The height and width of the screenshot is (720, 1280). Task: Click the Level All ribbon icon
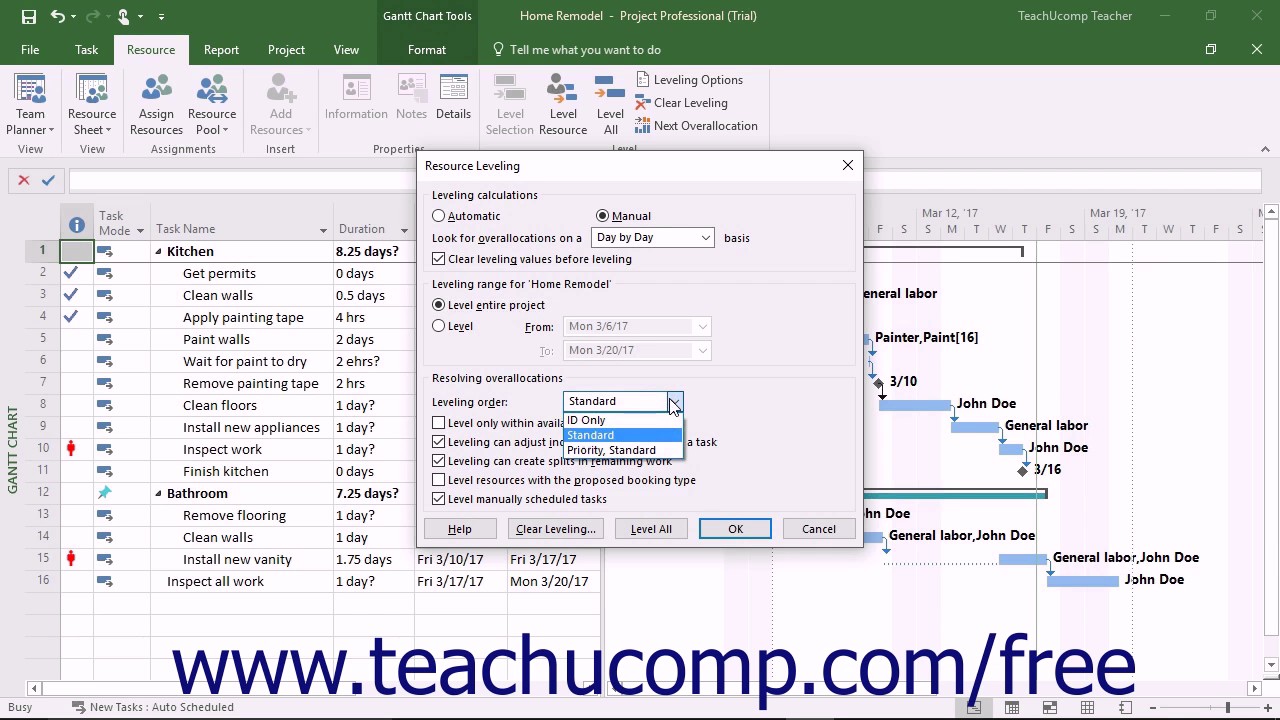pyautogui.click(x=610, y=105)
